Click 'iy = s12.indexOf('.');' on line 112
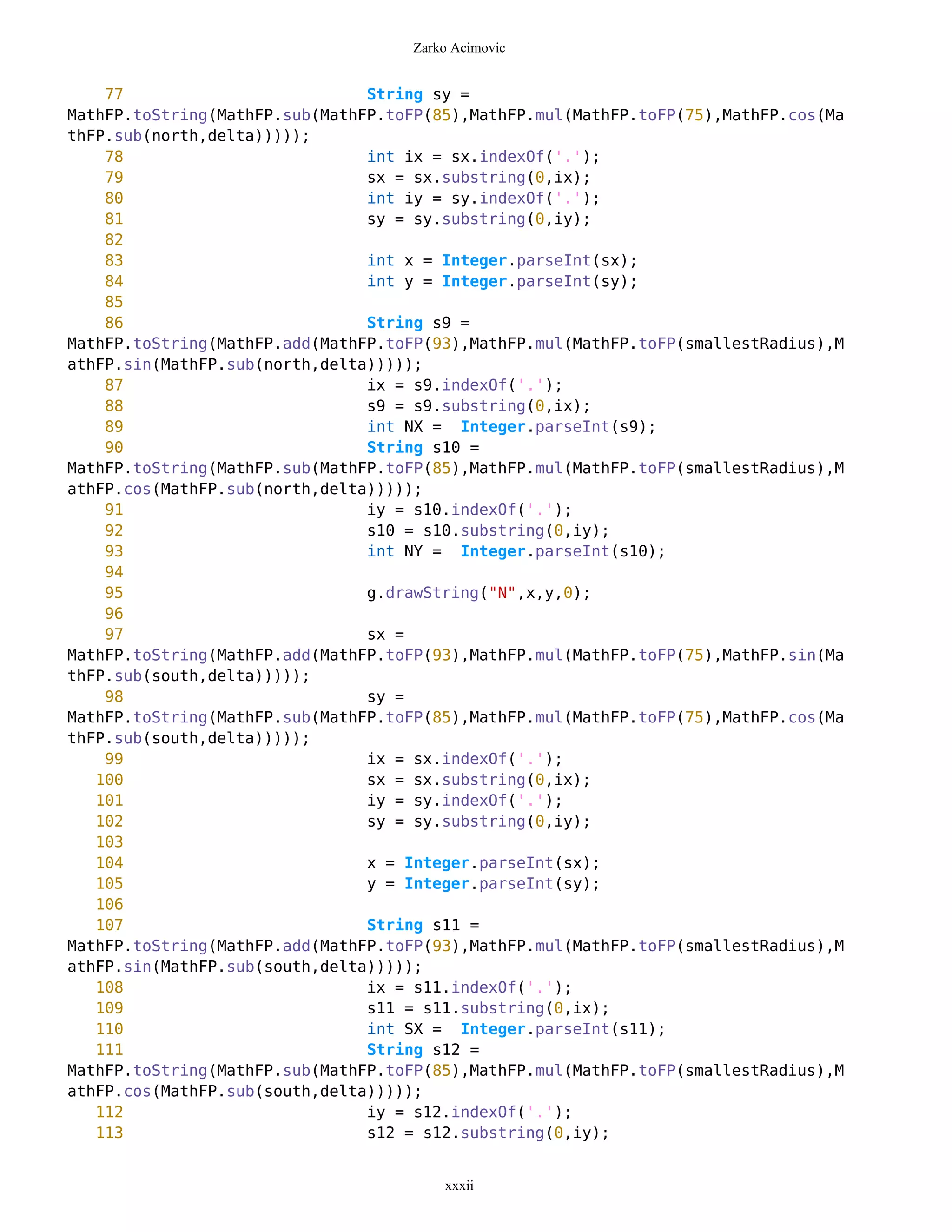 [x=469, y=1113]
